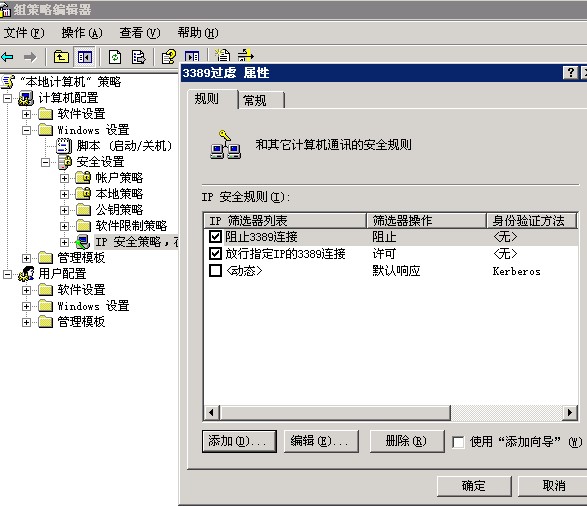Click the 添加(D)... button
The image size is (587, 506).
click(239, 441)
